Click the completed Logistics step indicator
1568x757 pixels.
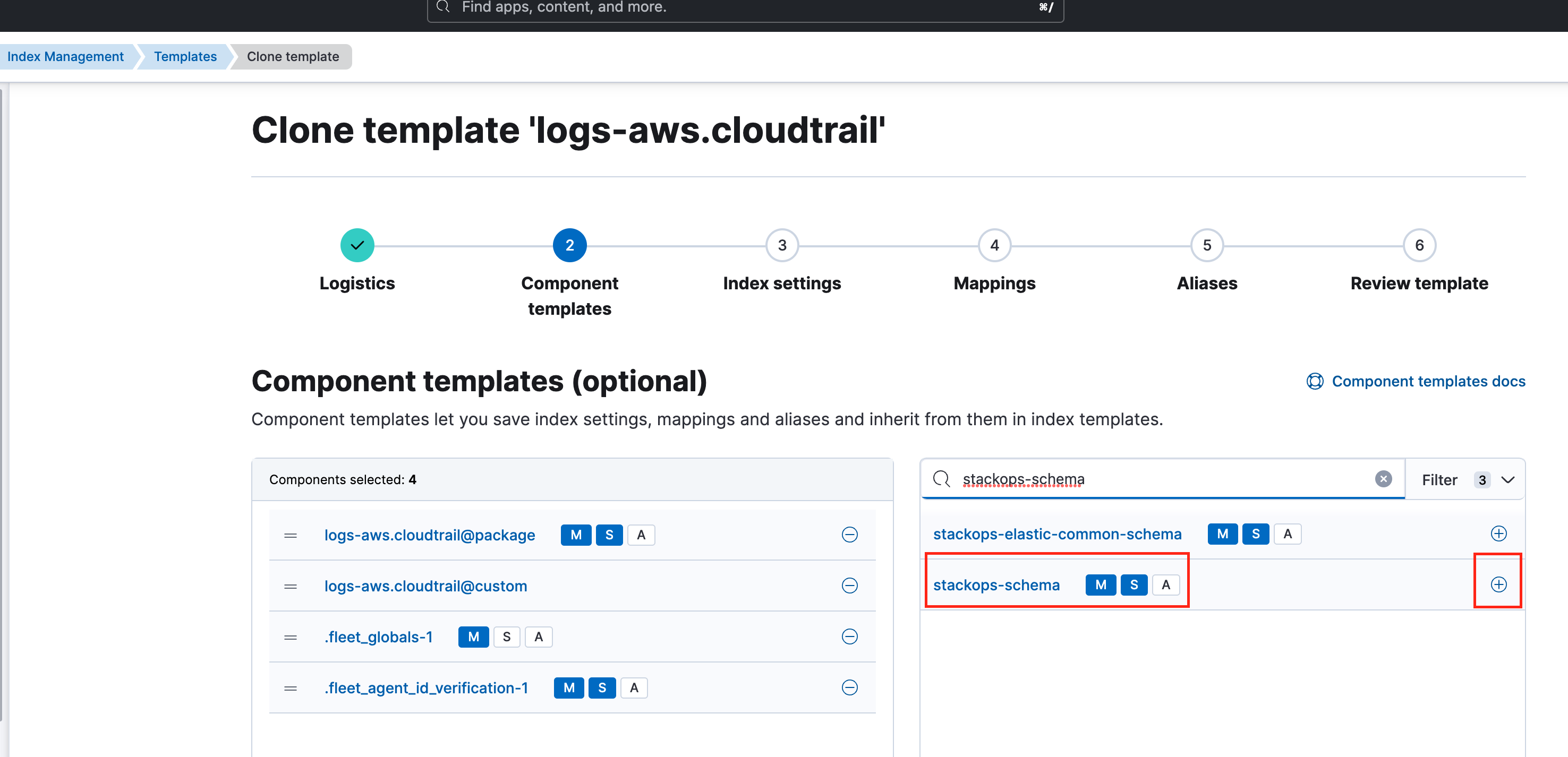357,245
